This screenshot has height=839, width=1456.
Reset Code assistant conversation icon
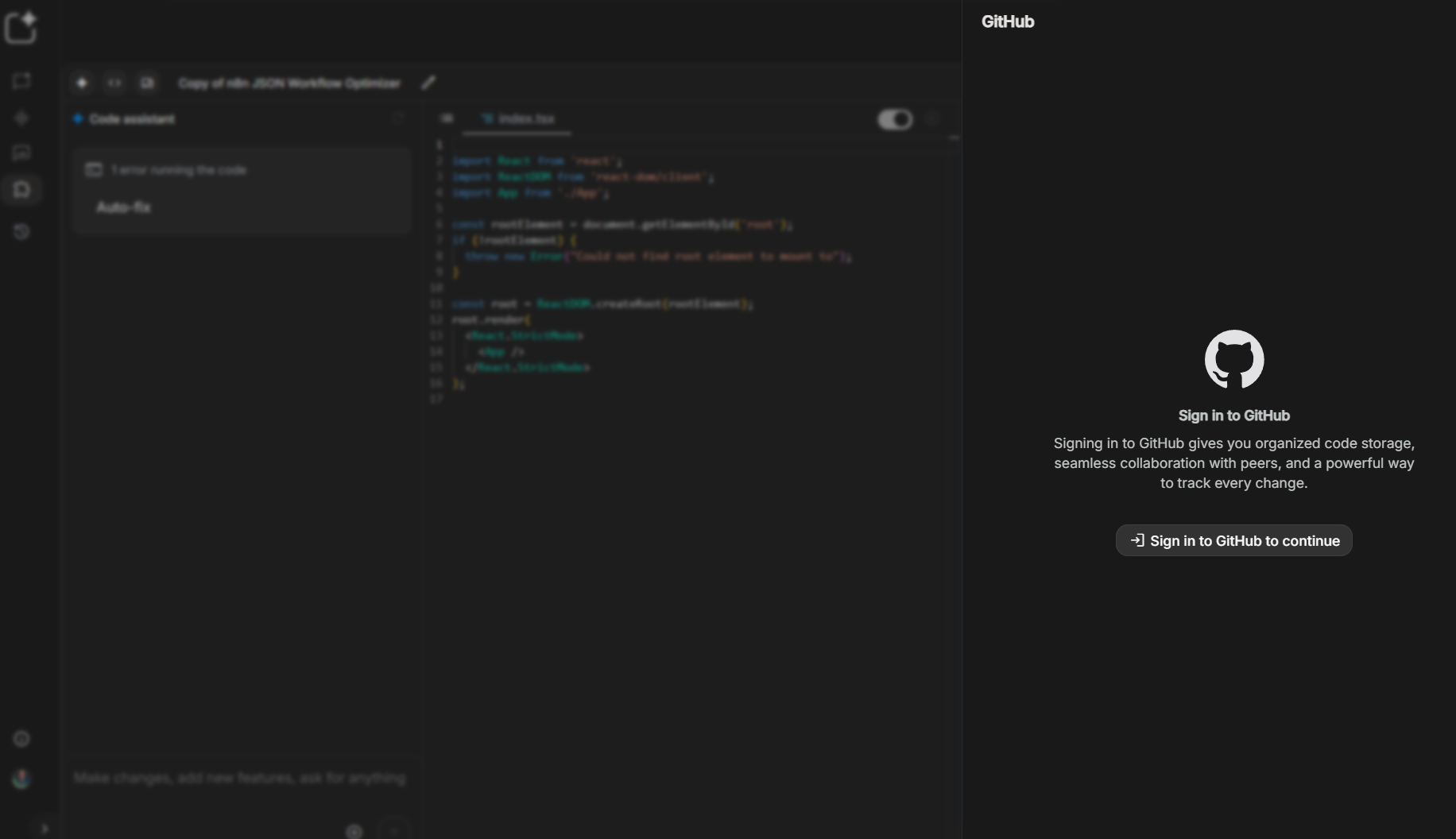[397, 119]
